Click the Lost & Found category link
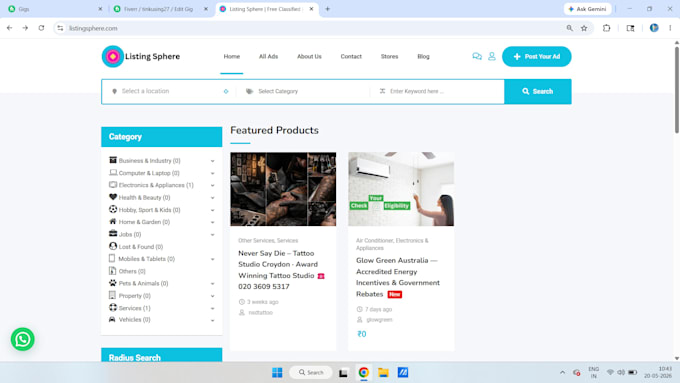The width and height of the screenshot is (680, 383). click(141, 246)
